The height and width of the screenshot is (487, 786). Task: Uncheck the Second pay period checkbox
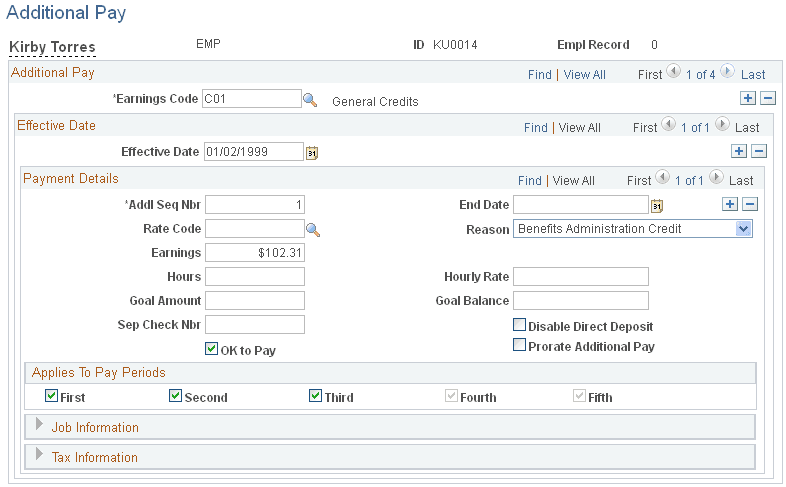point(175,395)
